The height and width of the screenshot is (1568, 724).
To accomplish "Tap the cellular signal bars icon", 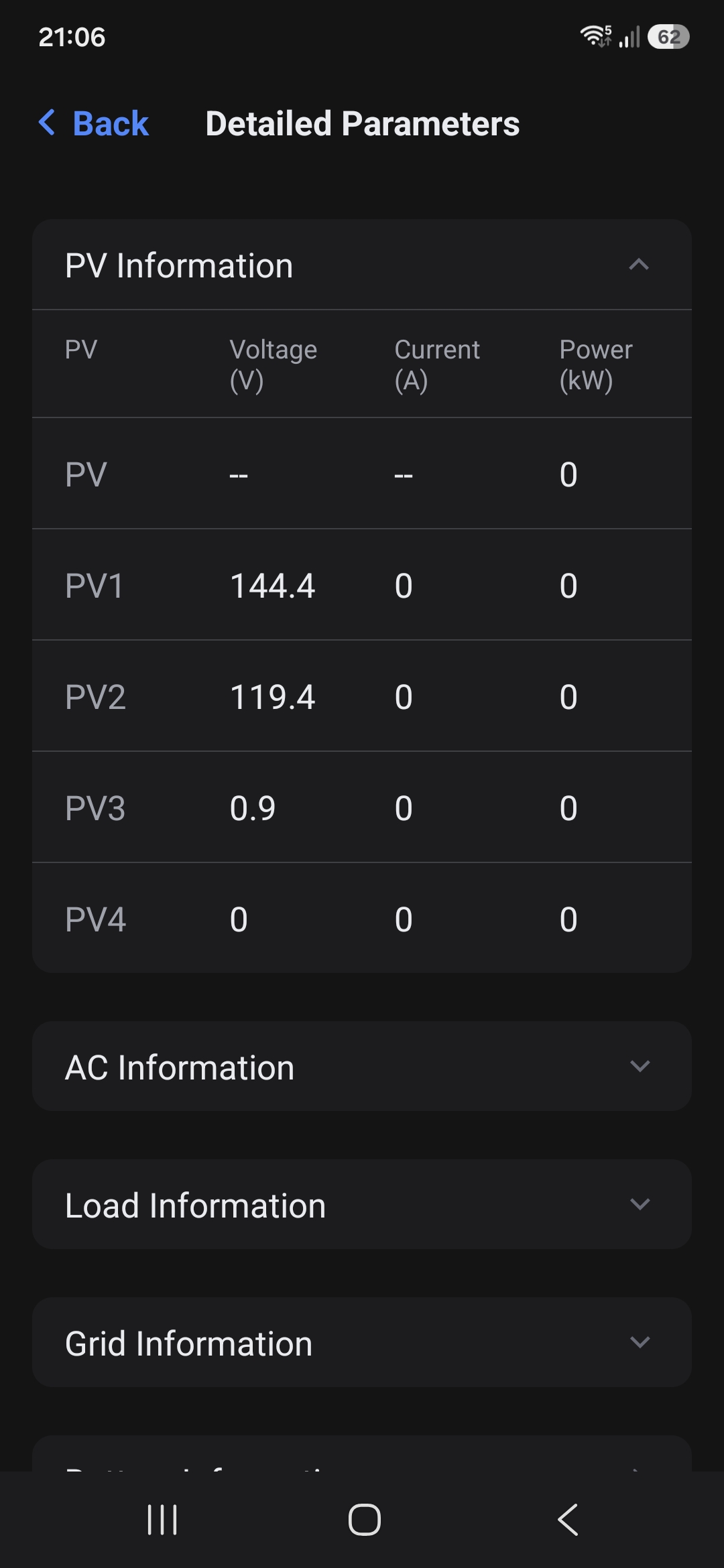I will tap(629, 37).
